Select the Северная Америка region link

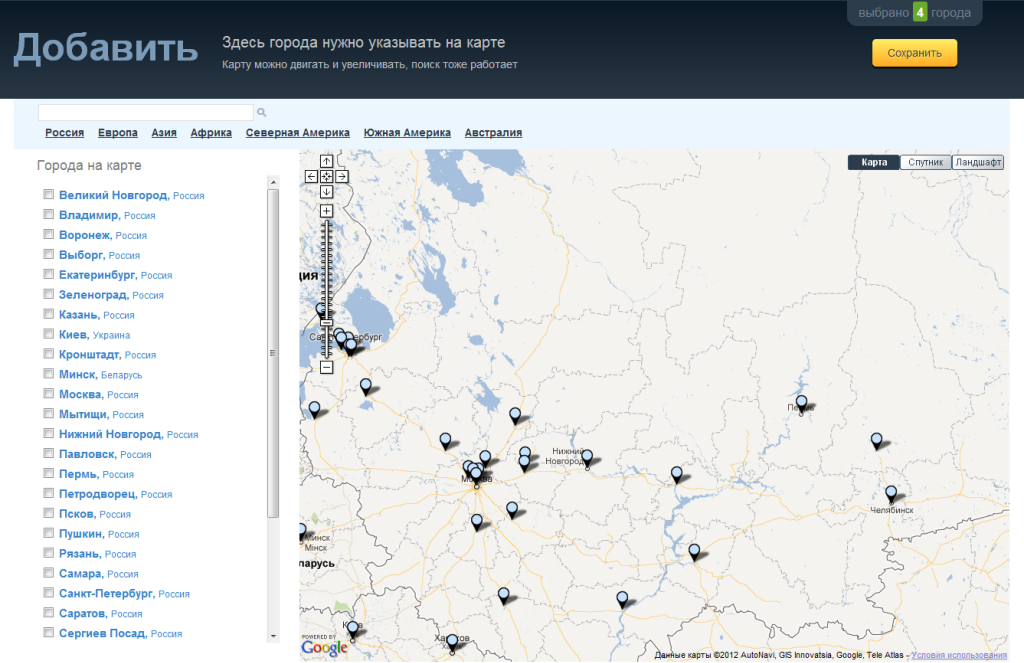[x=298, y=133]
